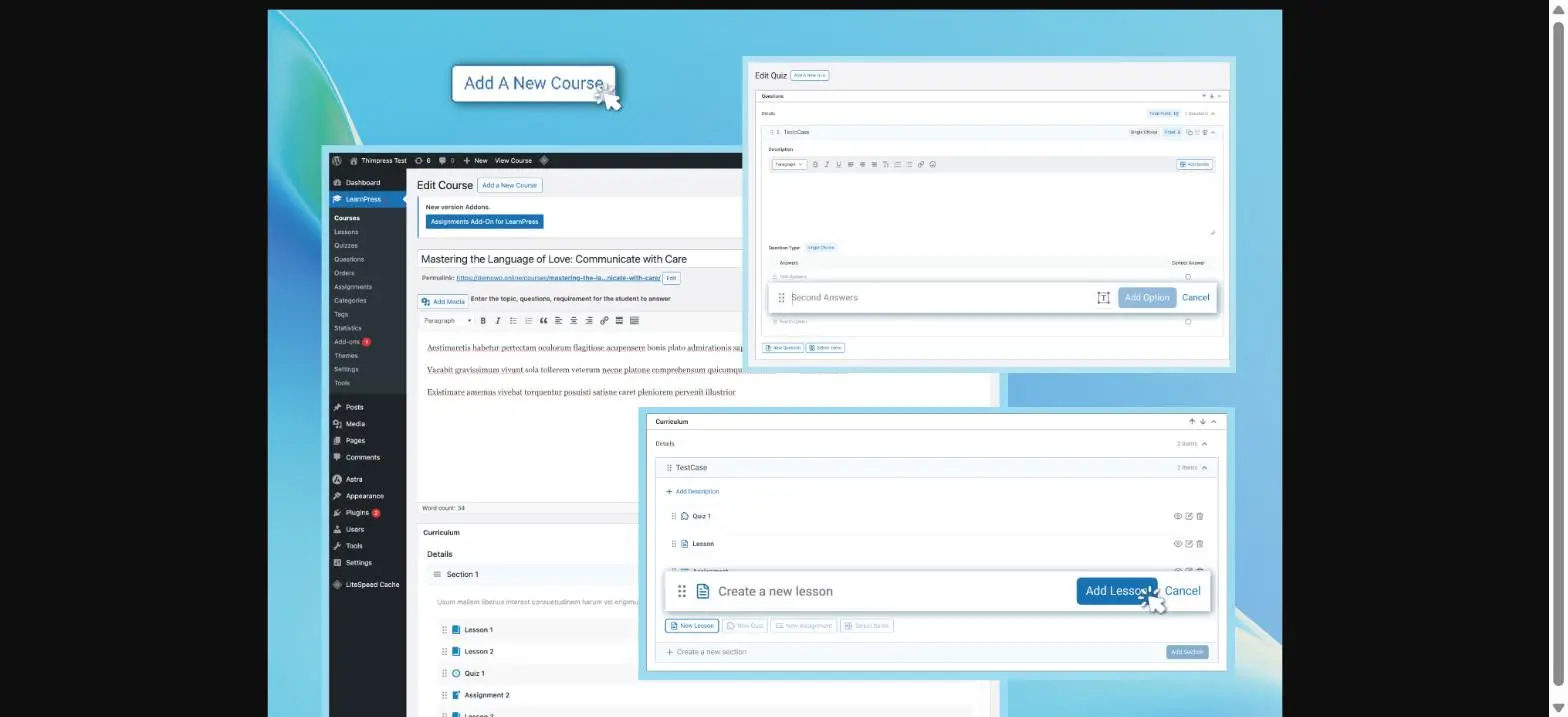Cancel adding the Second Answers option

pyautogui.click(x=1196, y=298)
